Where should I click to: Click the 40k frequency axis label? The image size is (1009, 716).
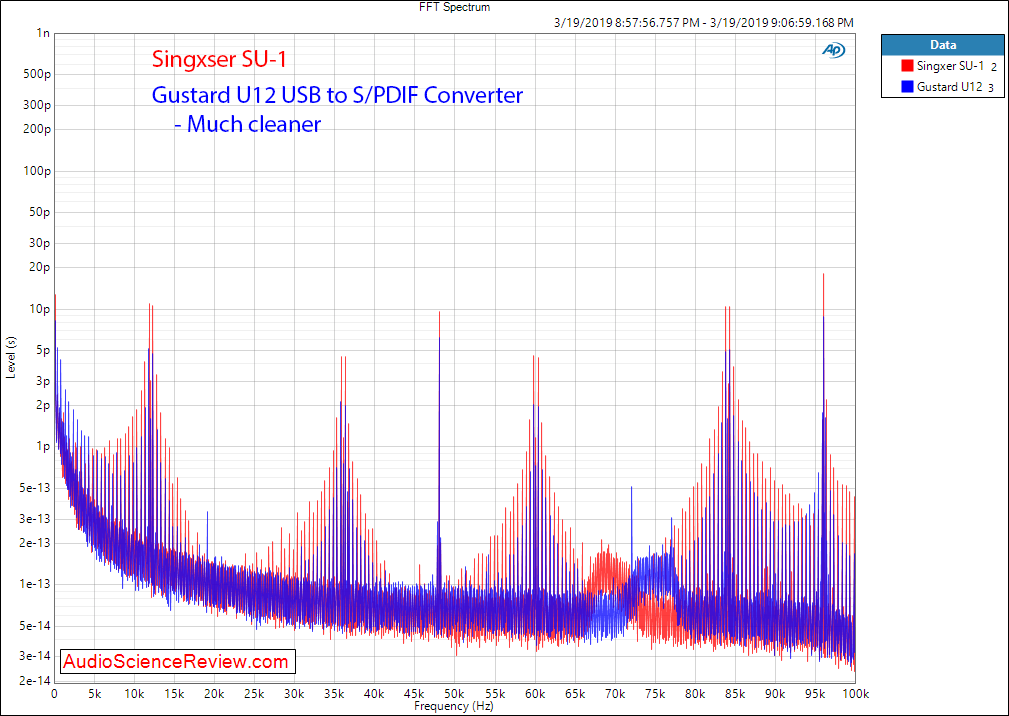[x=375, y=694]
